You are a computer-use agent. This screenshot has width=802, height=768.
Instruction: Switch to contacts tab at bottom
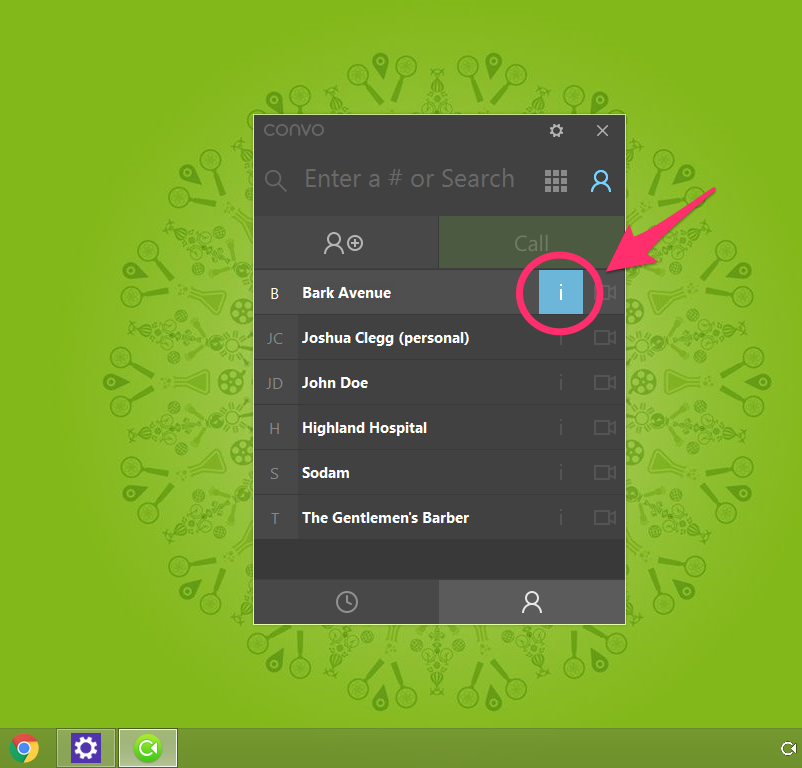532,602
